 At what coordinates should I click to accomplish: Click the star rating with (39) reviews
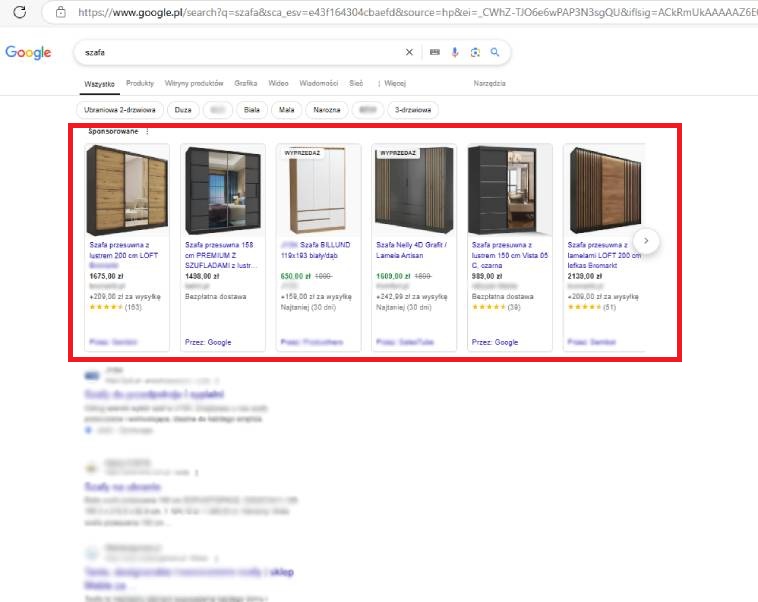(x=496, y=307)
